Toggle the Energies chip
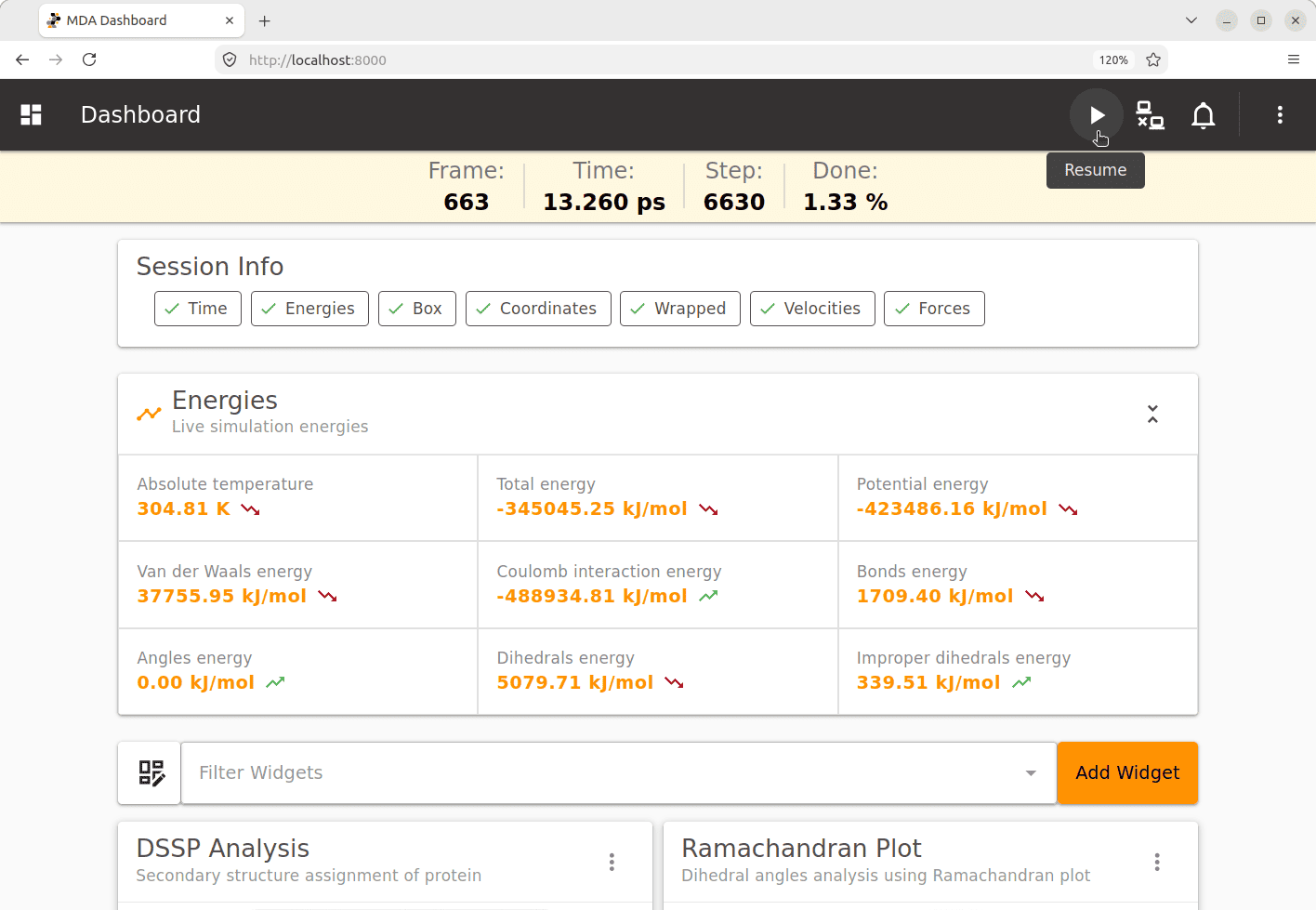 [309, 309]
